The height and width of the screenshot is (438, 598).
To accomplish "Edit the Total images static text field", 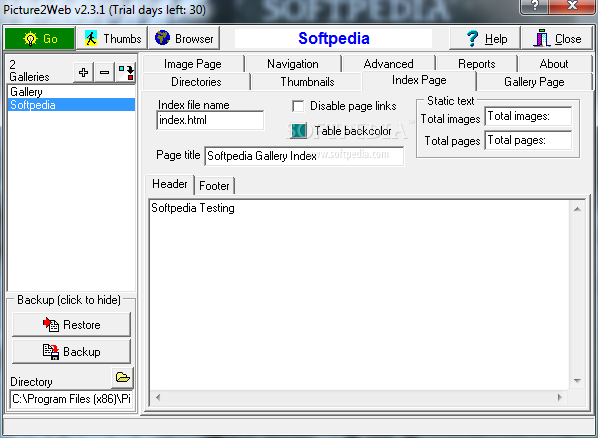I will click(x=528, y=116).
